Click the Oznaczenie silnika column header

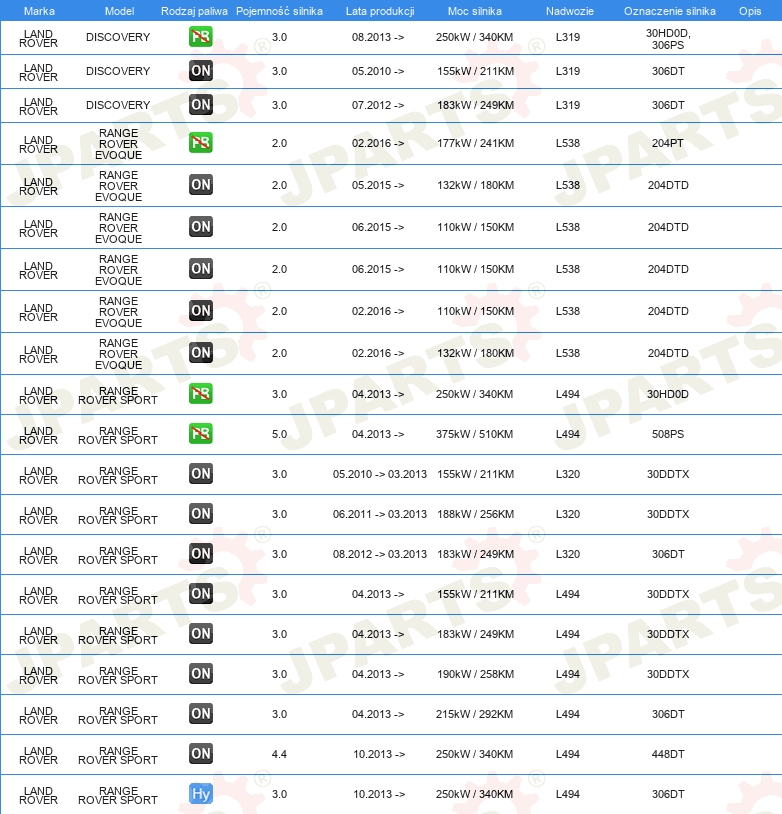click(669, 10)
